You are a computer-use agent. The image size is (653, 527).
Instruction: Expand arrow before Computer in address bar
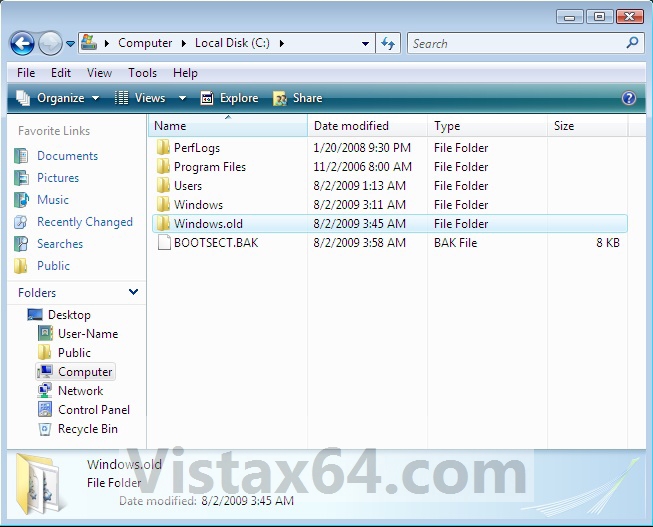pos(107,43)
